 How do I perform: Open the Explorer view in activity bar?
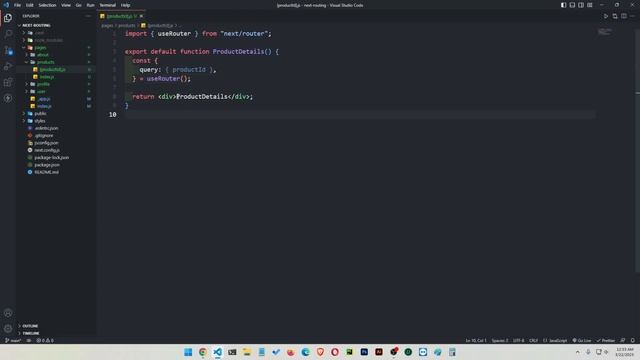coord(8,18)
